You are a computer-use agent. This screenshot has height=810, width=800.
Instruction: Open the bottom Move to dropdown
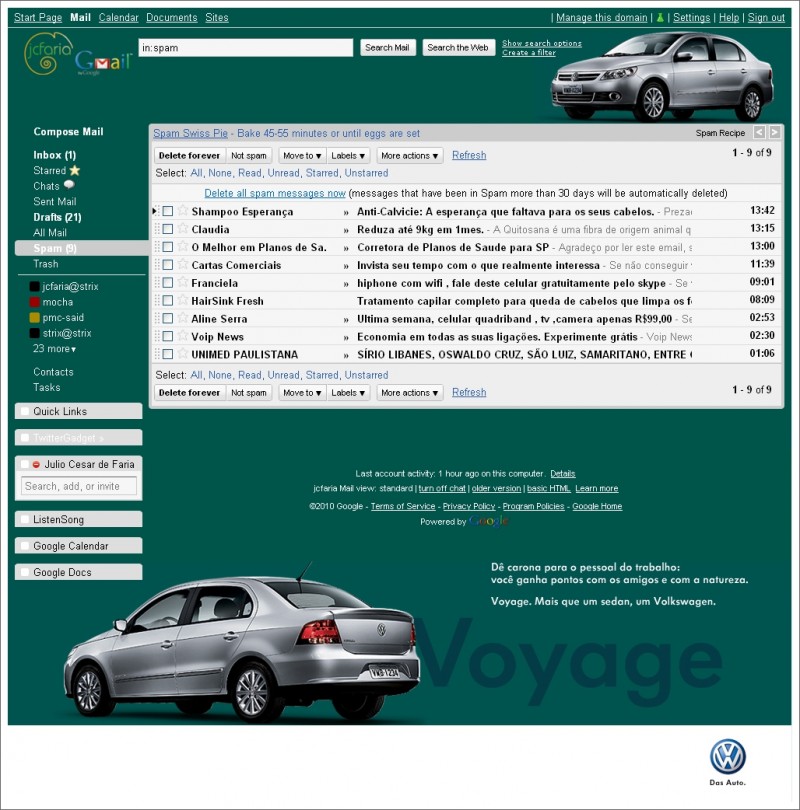[x=302, y=393]
